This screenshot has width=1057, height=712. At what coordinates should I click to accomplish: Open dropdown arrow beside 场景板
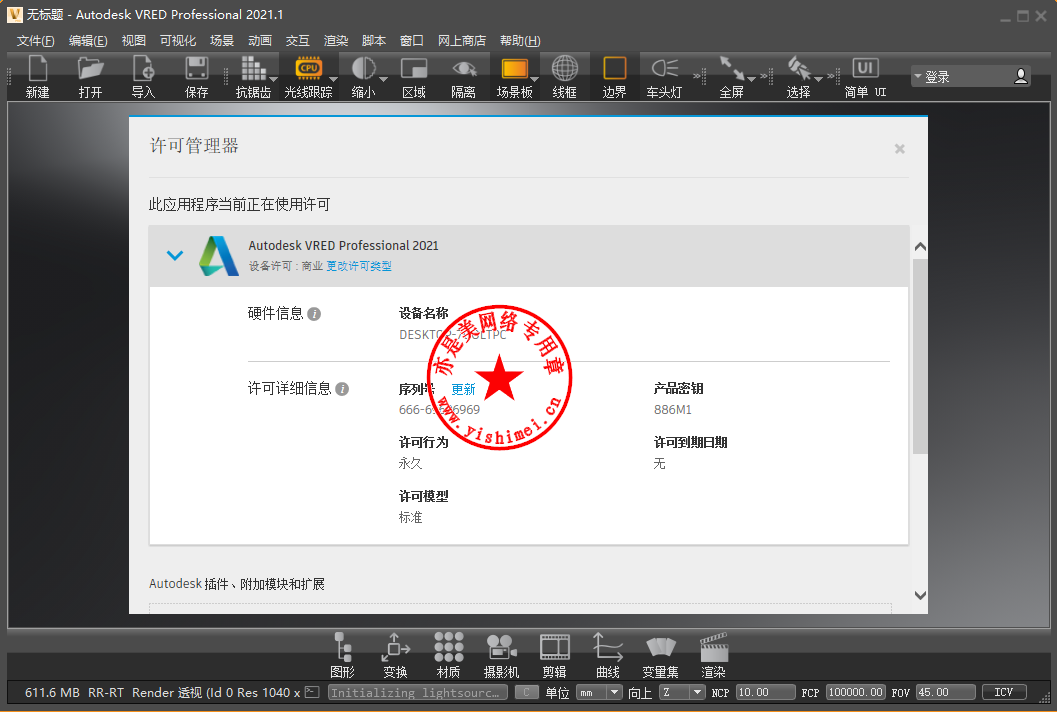pos(535,80)
